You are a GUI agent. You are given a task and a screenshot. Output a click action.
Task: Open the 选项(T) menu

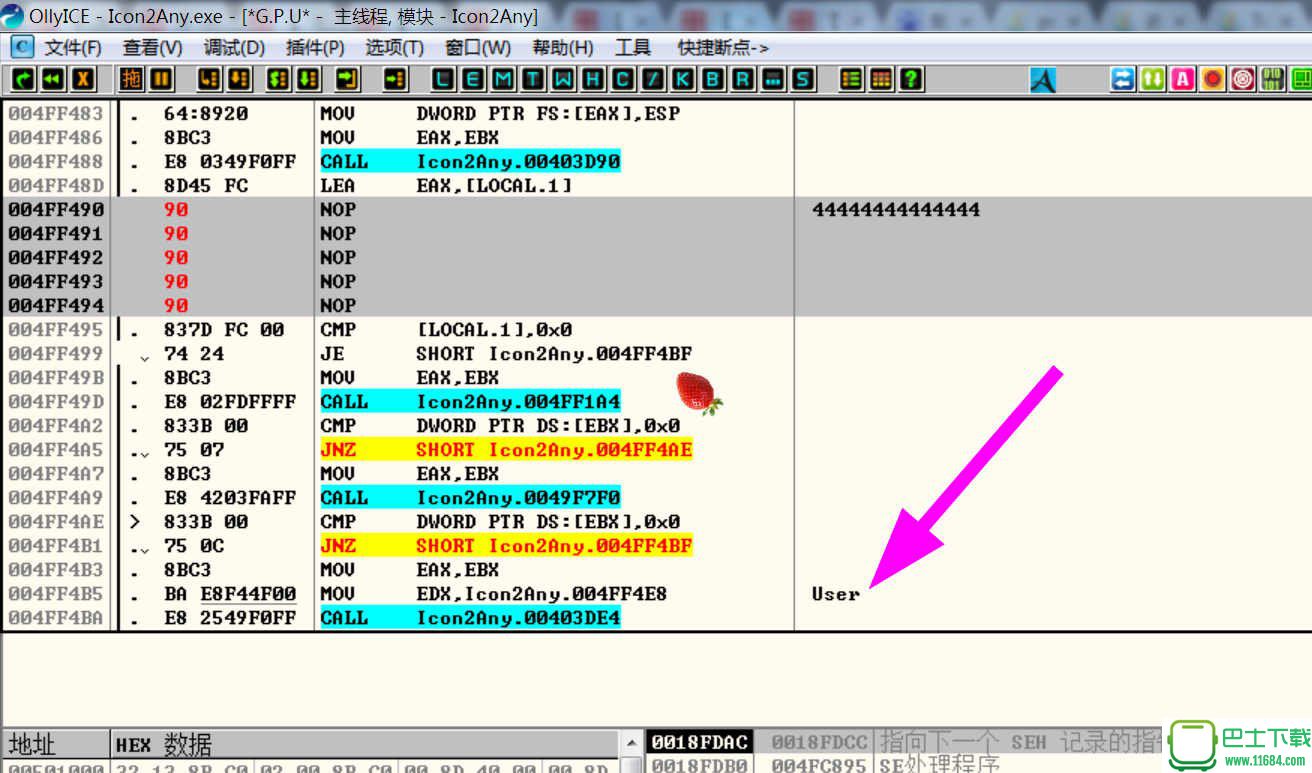coord(394,48)
